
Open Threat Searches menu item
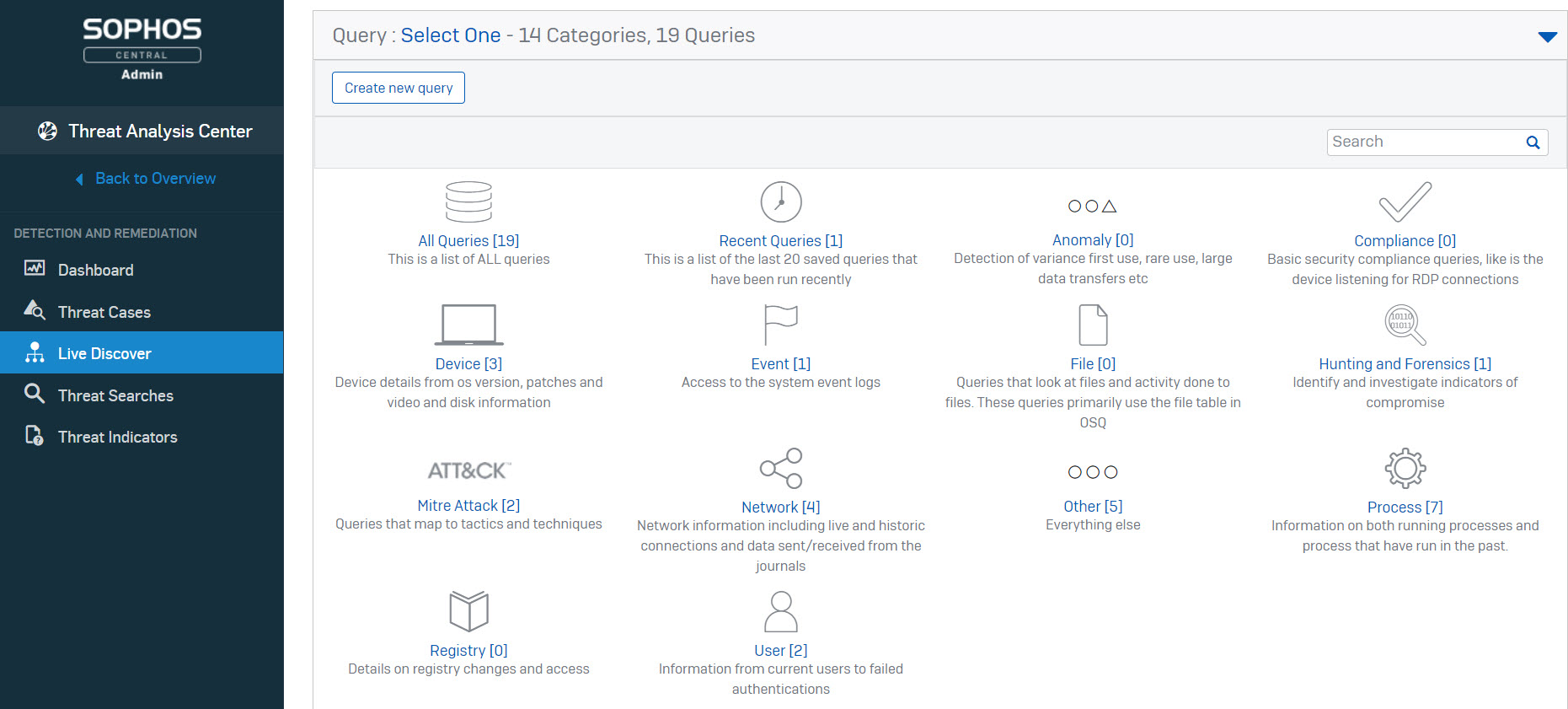click(x=115, y=395)
